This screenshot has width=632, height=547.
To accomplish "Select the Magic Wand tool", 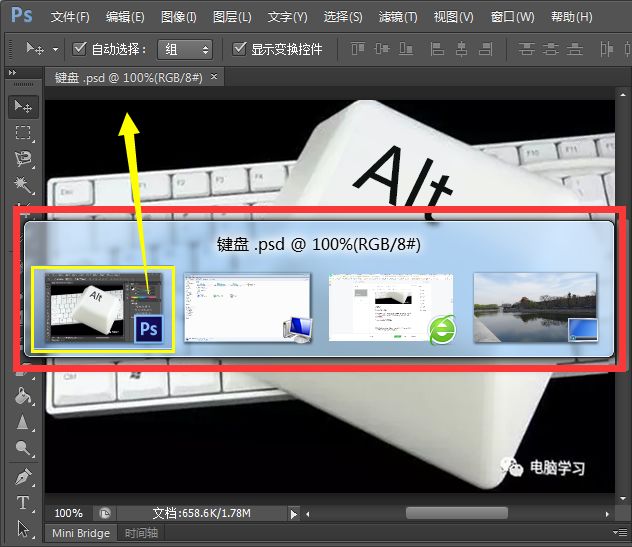I will [x=23, y=185].
